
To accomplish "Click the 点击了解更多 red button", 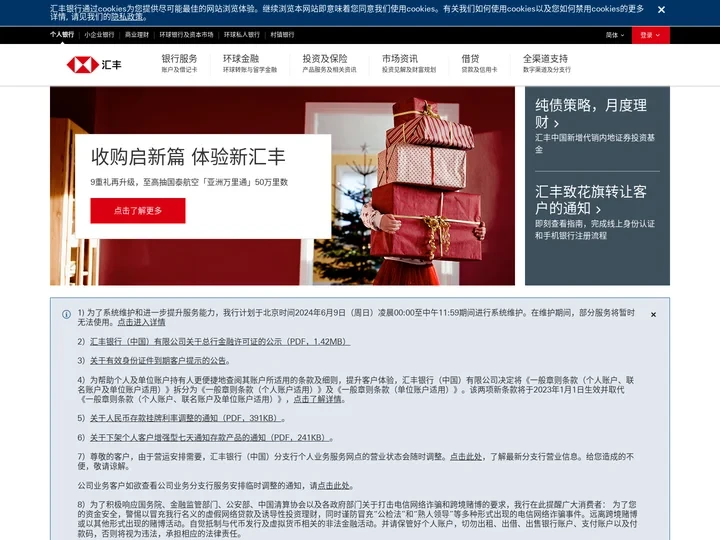I will (x=138, y=211).
